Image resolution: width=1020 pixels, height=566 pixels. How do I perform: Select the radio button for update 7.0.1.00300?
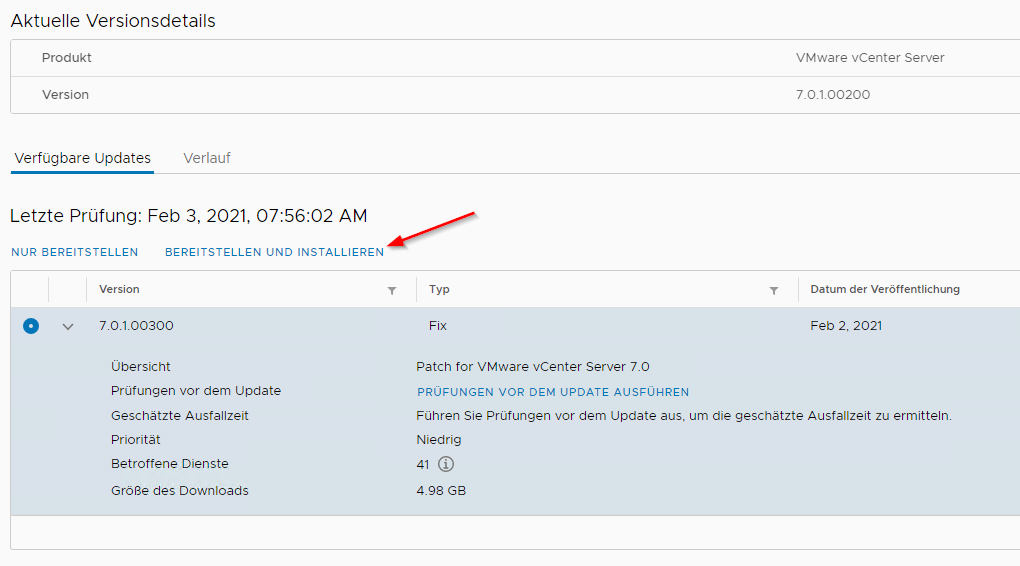31,326
